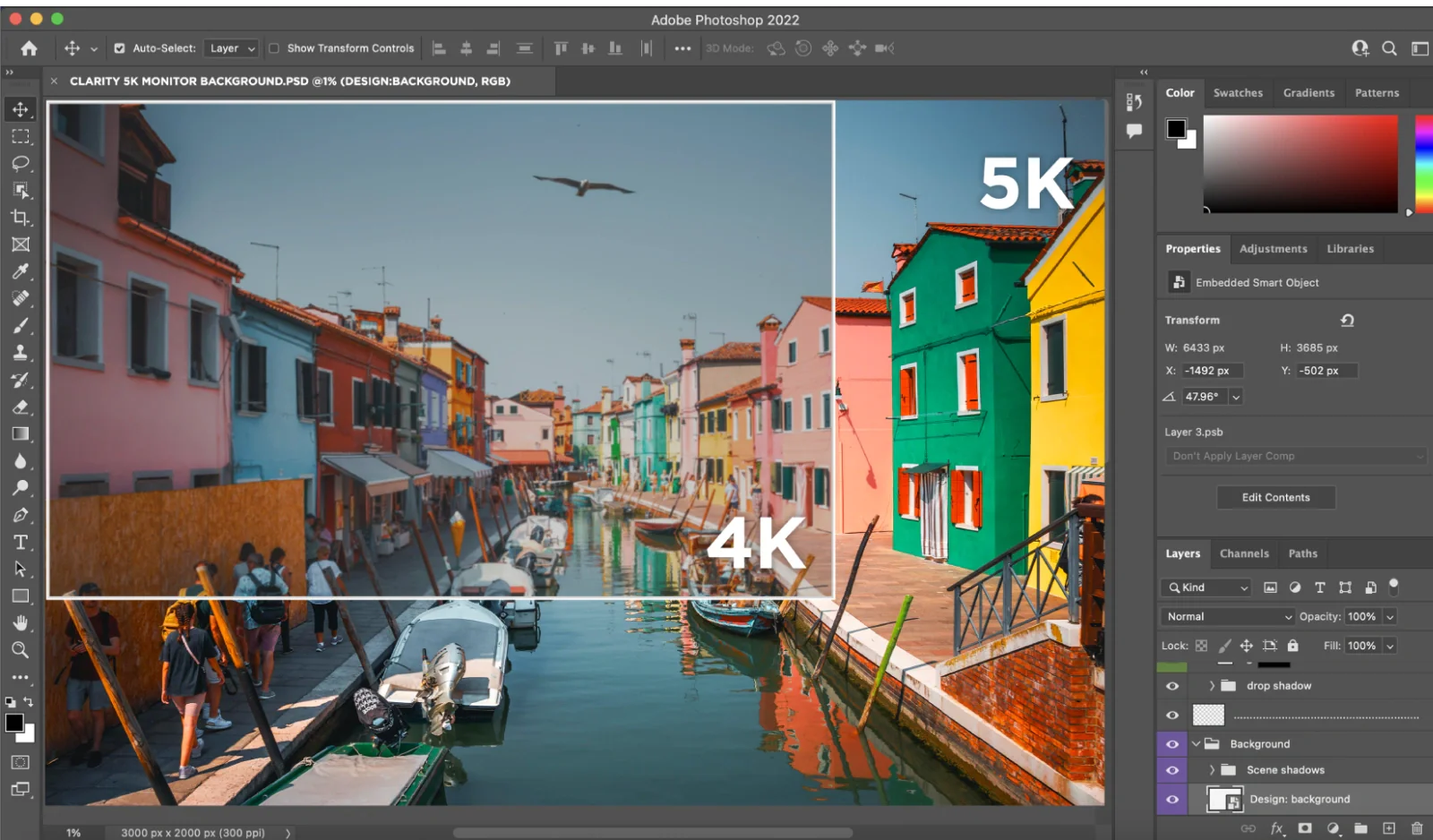Enable Show Transform Controls checkbox
The height and width of the screenshot is (840, 1433).
tap(274, 48)
